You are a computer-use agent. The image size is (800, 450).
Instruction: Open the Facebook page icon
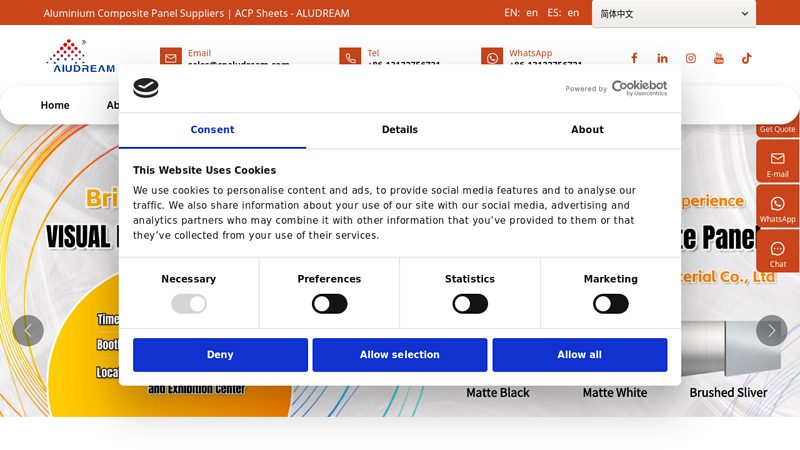point(634,58)
